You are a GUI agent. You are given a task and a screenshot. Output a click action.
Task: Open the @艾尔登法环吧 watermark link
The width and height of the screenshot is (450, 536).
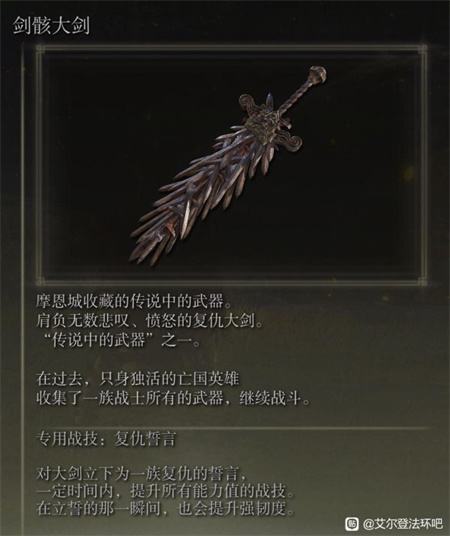point(403,523)
